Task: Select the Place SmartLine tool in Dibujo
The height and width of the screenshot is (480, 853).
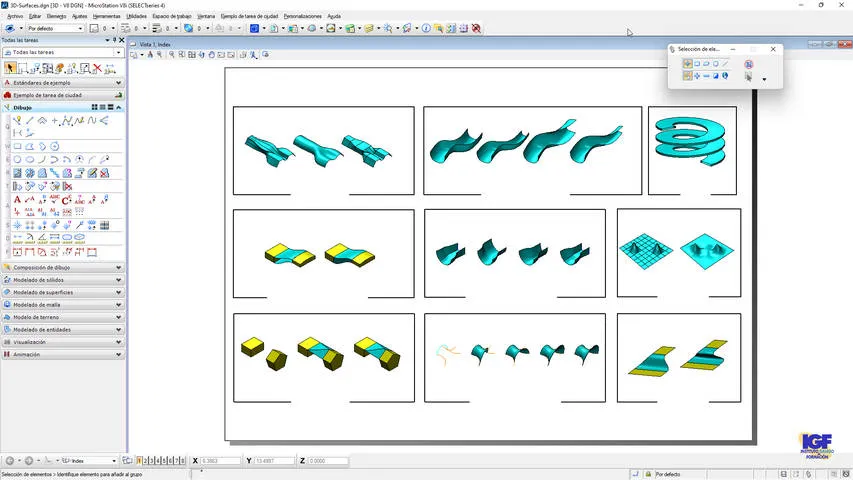Action: click(x=17, y=120)
